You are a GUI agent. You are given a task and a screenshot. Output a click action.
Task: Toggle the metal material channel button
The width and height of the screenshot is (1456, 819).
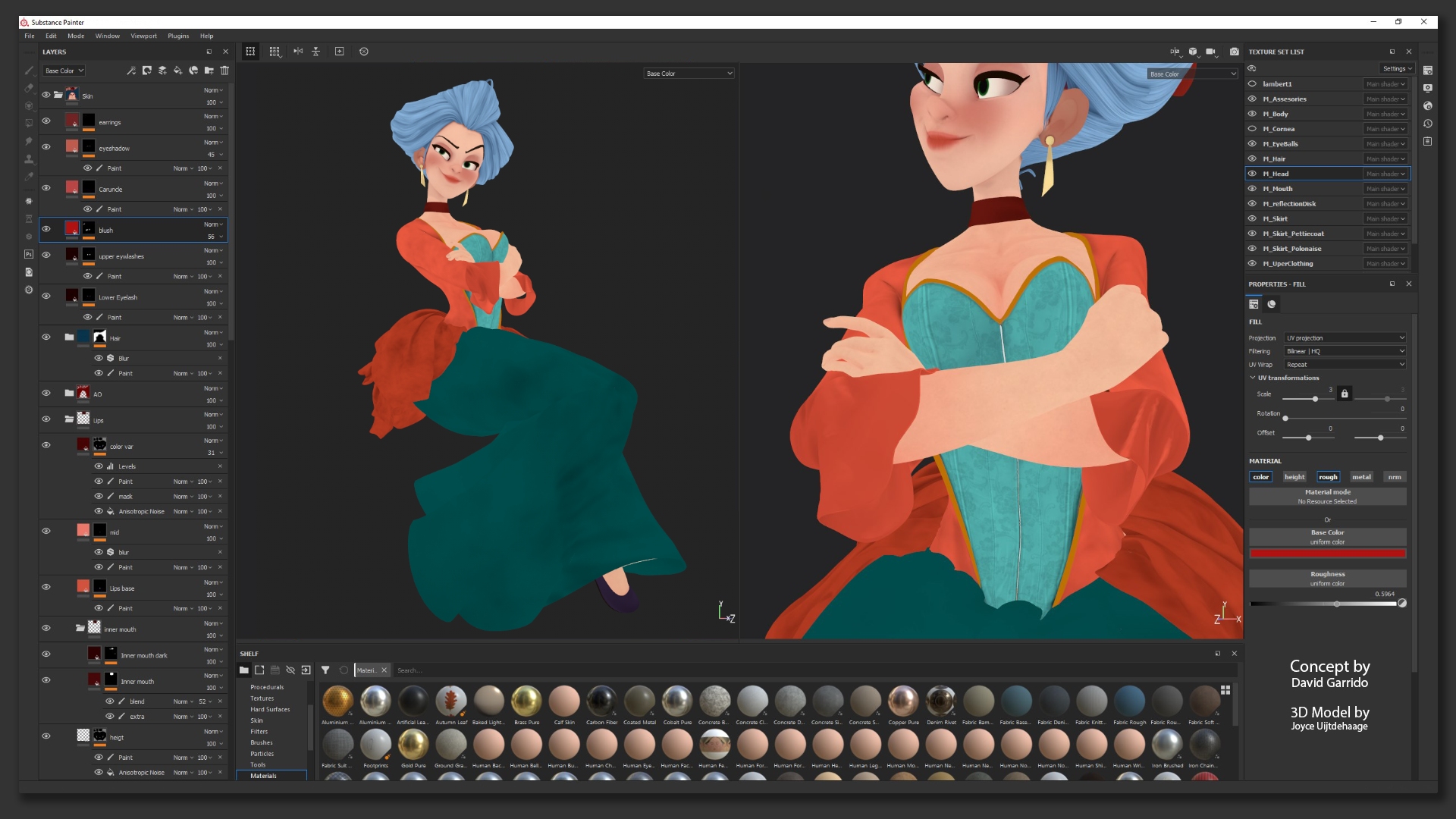click(1361, 477)
